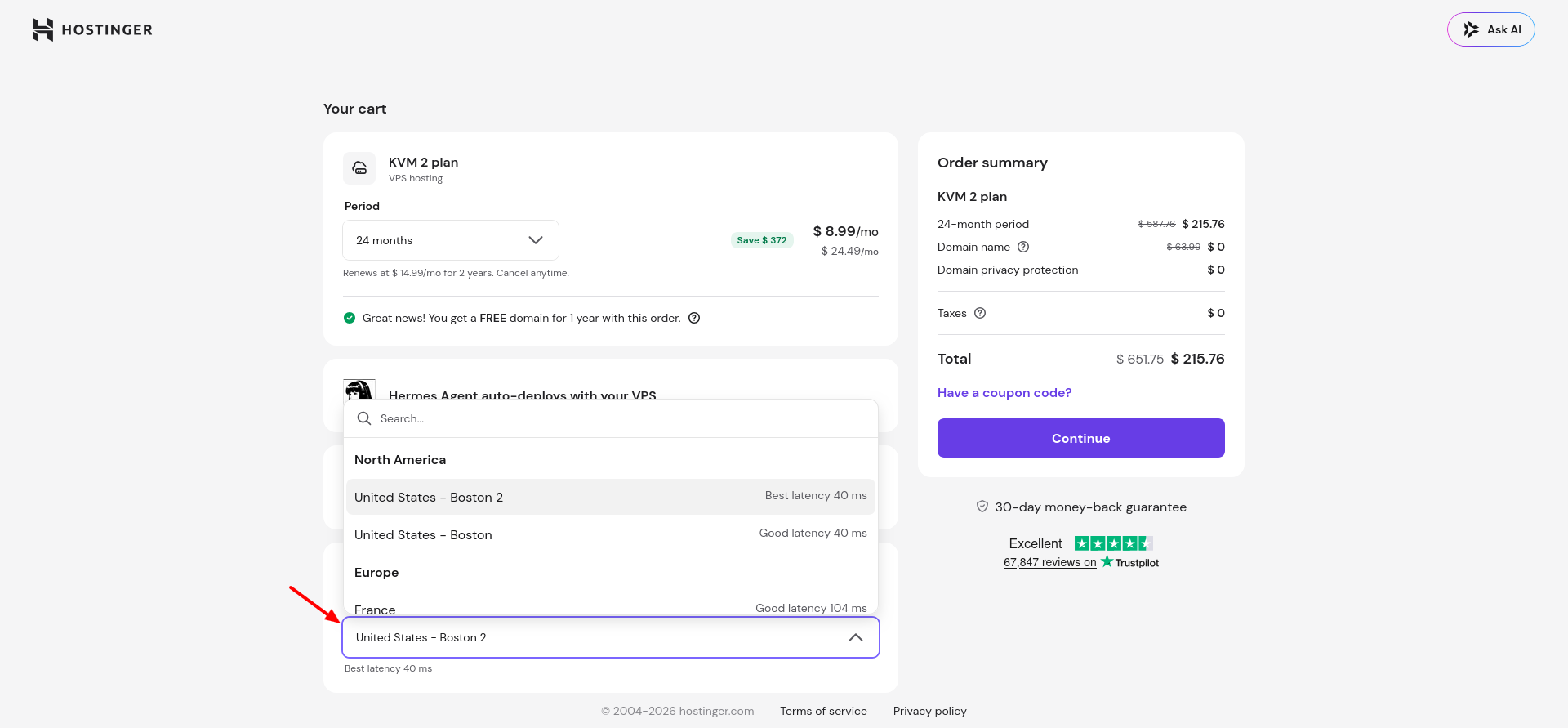Click the $ 8.99/mo price
Viewport: 1568px width, 728px height.
(845, 231)
